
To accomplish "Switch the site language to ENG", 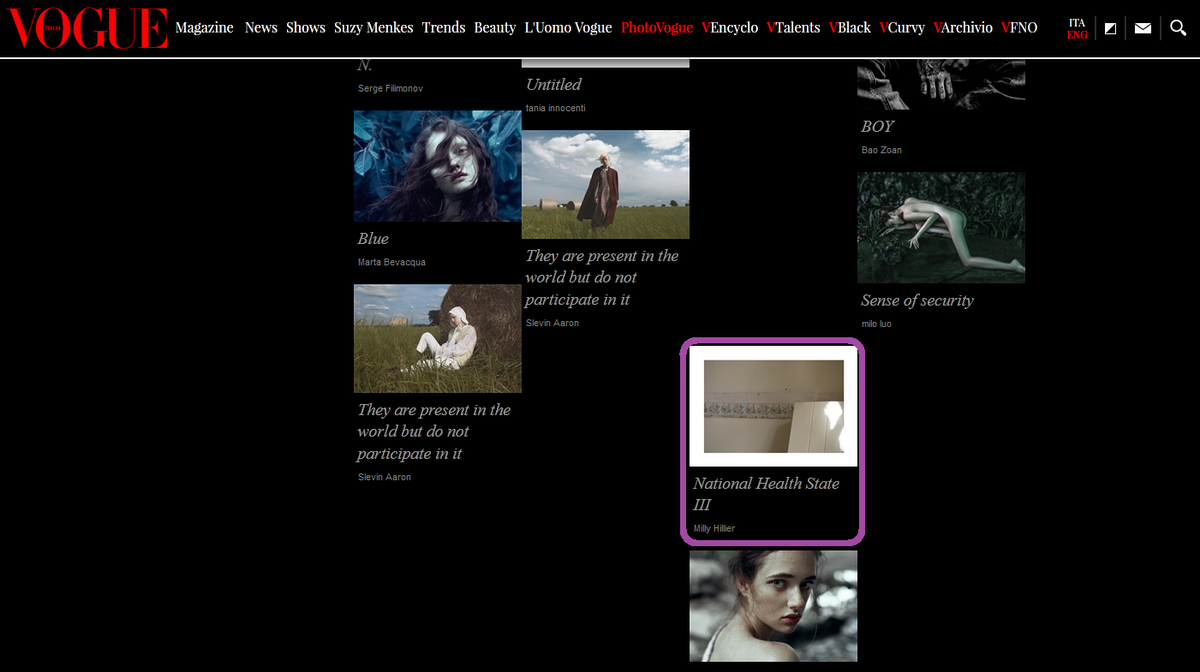I will [x=1077, y=34].
